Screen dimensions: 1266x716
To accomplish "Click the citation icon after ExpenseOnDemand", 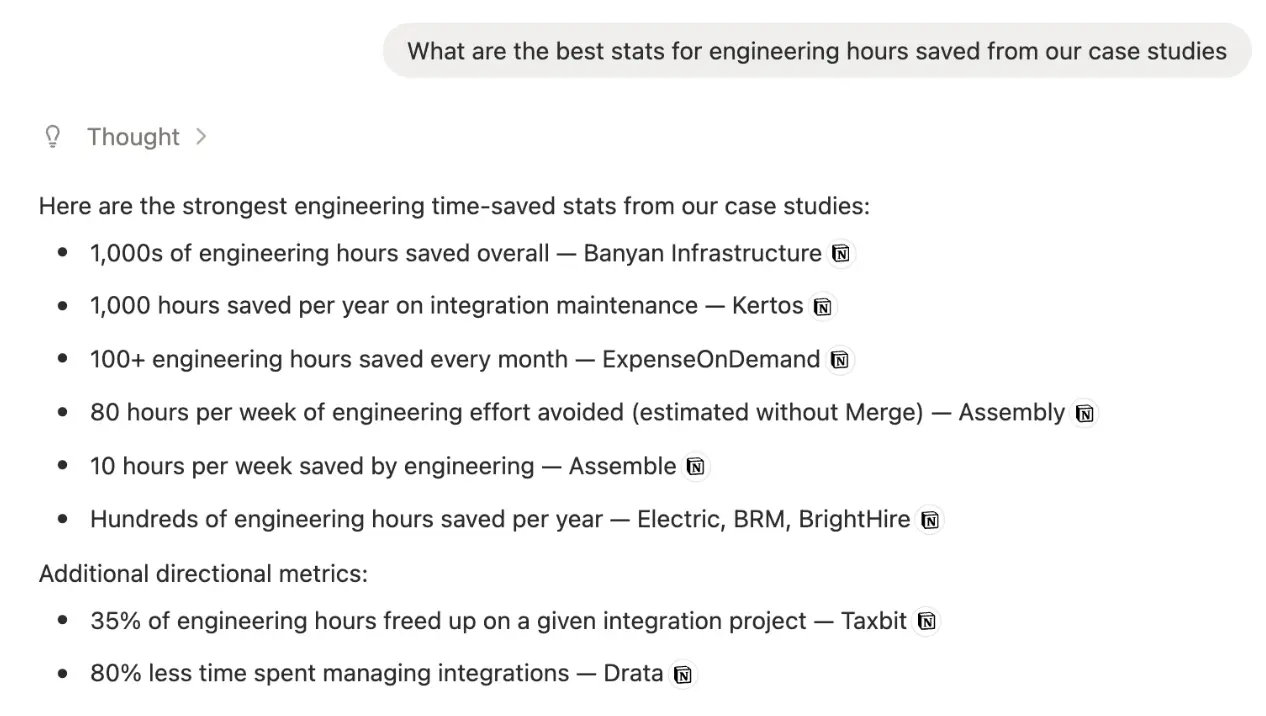I will point(839,359).
